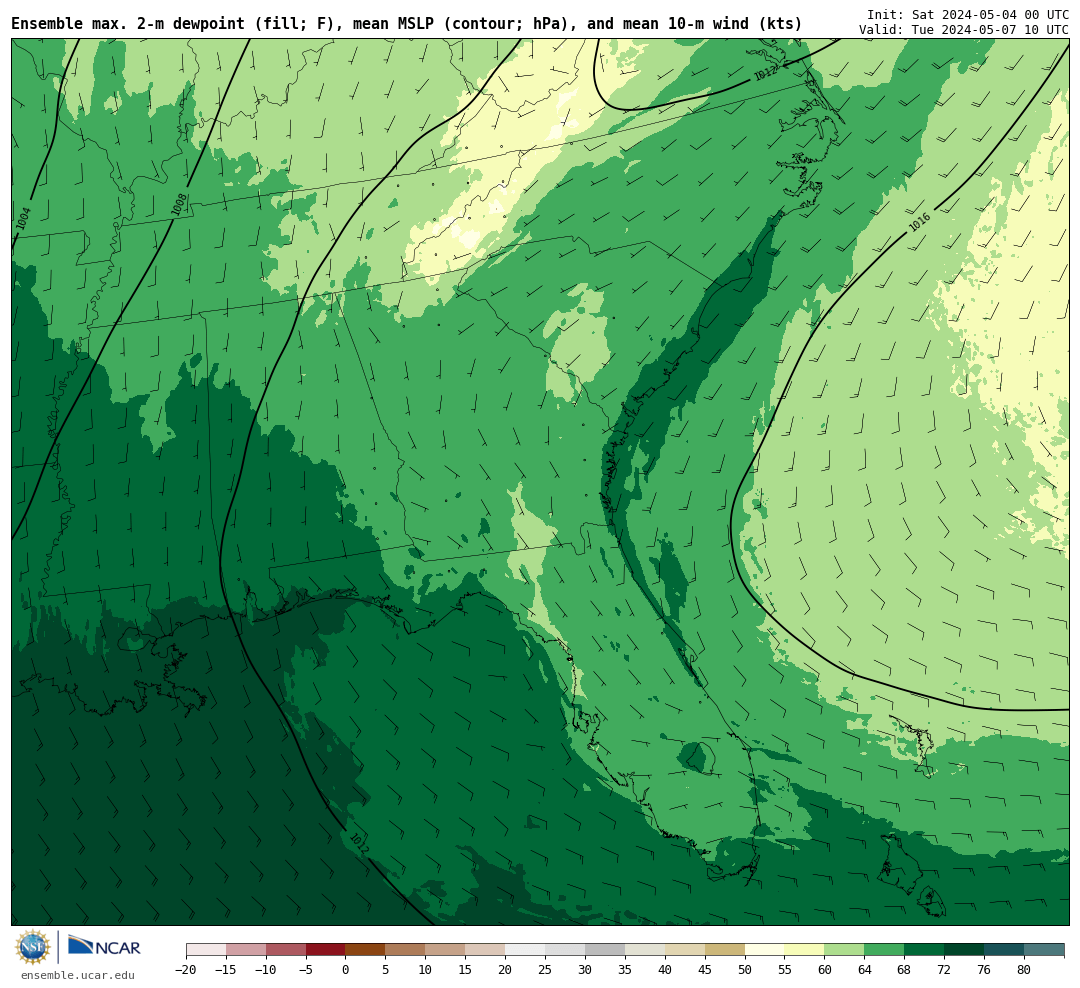Pick the colorbar swatch between 45 and 50
Viewport: 1080px width, 988px height.
(x=725, y=950)
